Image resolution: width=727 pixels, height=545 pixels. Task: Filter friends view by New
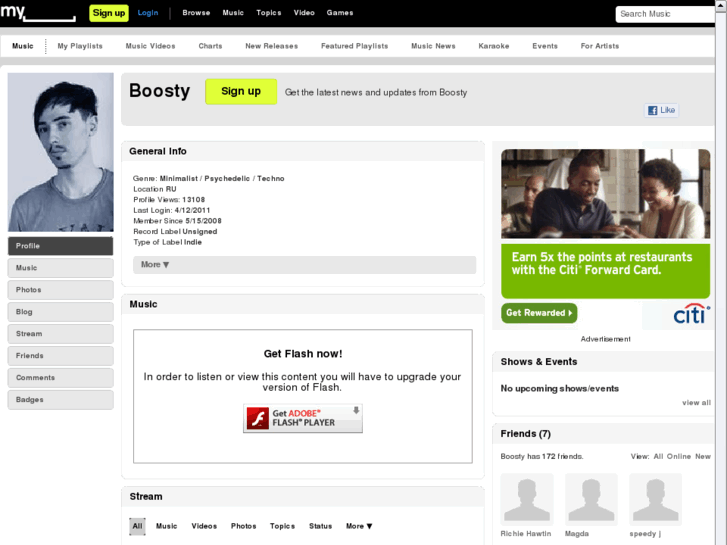(x=703, y=456)
